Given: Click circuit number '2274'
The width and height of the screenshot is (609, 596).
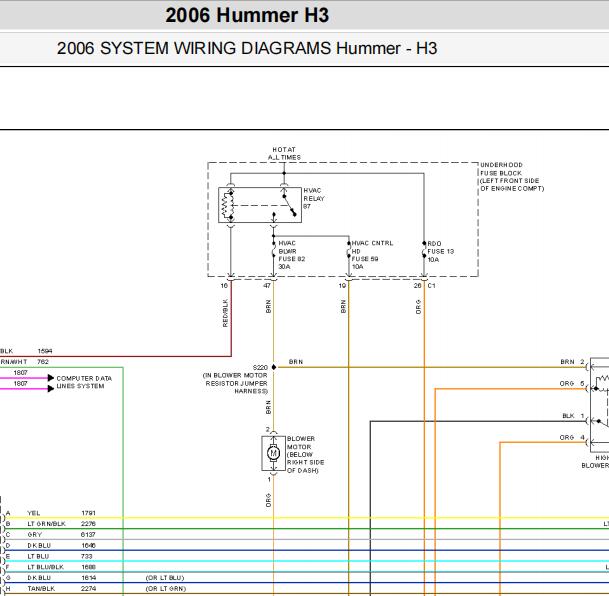Looking at the screenshot, I should tap(88, 589).
